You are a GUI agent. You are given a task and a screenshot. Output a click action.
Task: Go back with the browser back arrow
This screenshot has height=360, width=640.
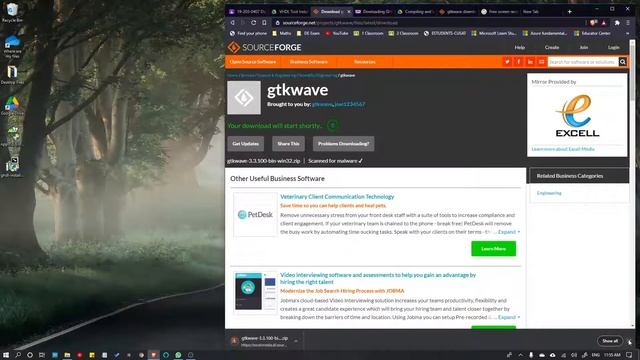(x=233, y=23)
